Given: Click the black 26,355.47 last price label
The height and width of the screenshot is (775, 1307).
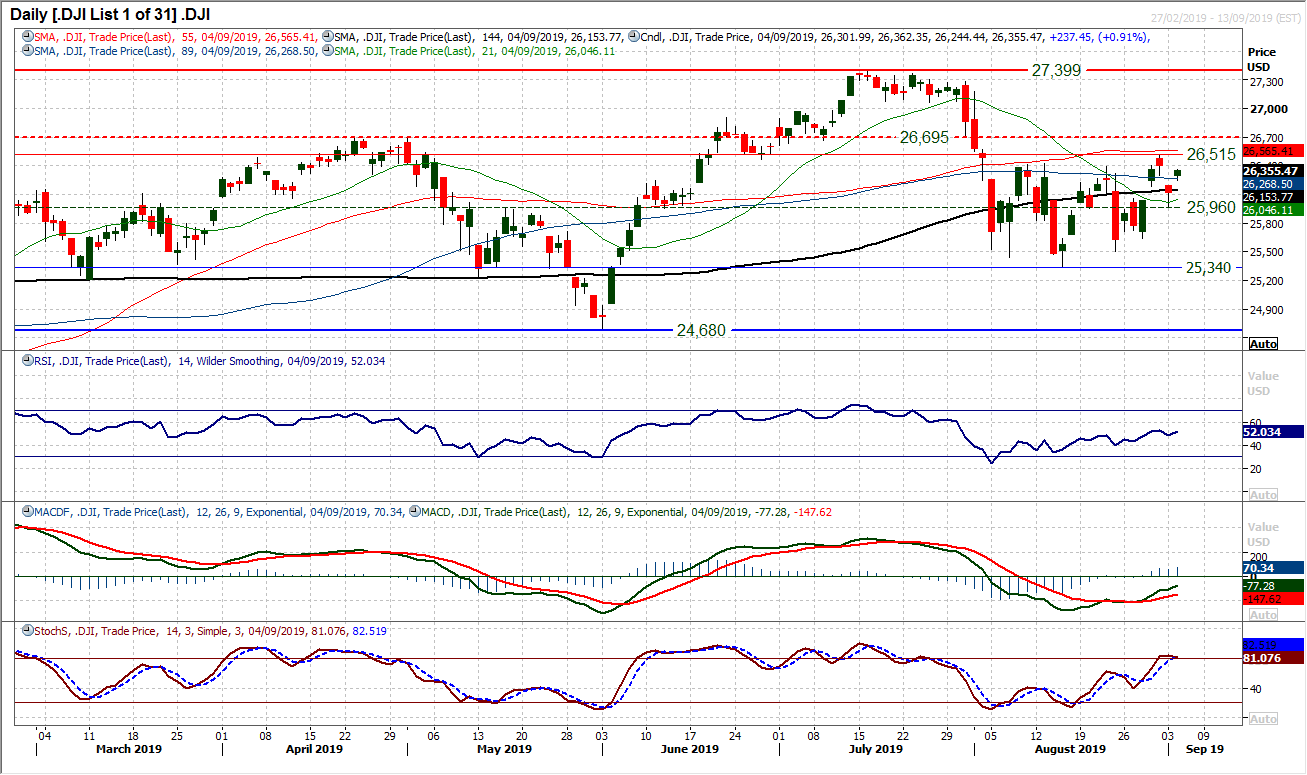Looking at the screenshot, I should point(1272,171).
